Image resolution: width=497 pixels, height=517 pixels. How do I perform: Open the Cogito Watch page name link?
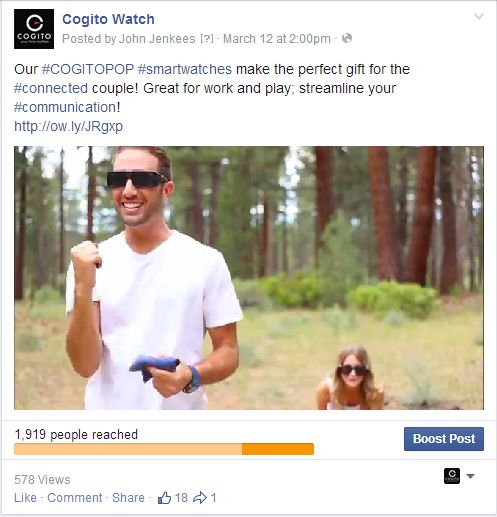pyautogui.click(x=108, y=19)
